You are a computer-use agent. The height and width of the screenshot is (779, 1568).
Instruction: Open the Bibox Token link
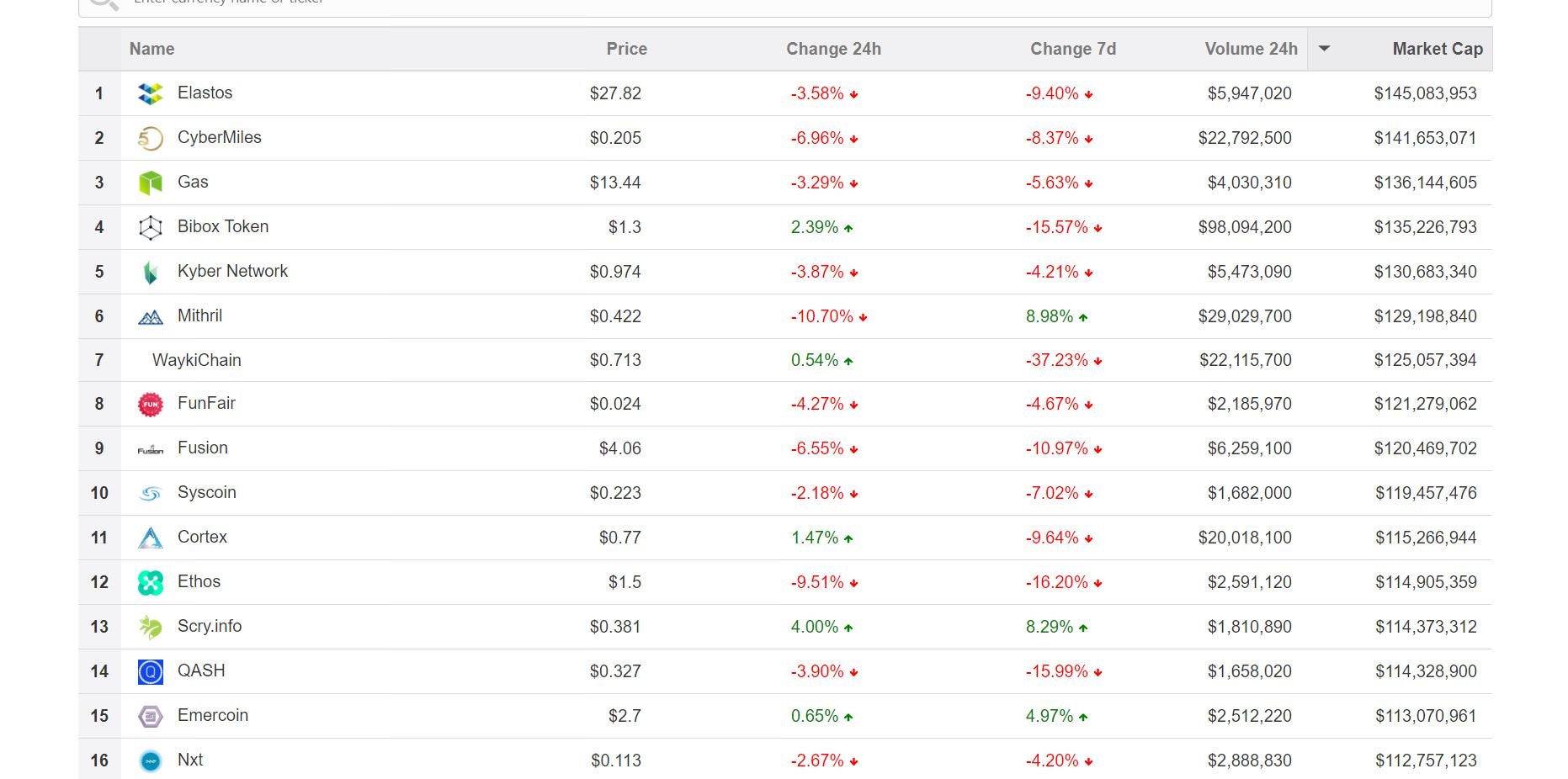point(223,226)
